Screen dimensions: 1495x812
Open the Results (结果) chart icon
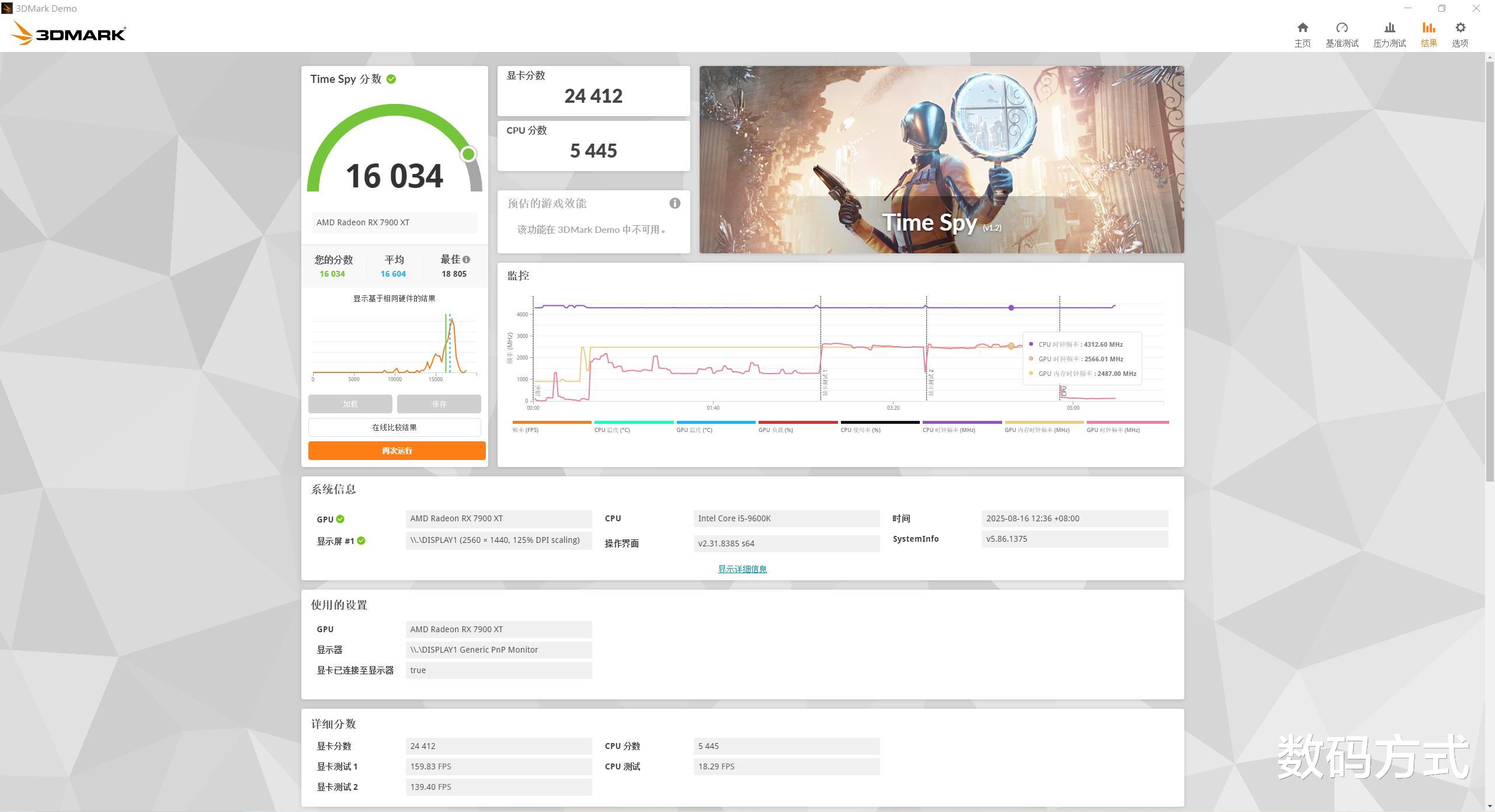[1428, 28]
